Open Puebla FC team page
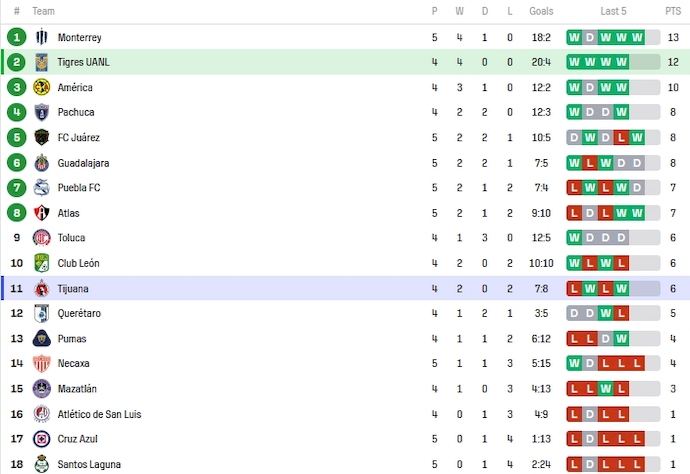690x474 pixels. (79, 188)
